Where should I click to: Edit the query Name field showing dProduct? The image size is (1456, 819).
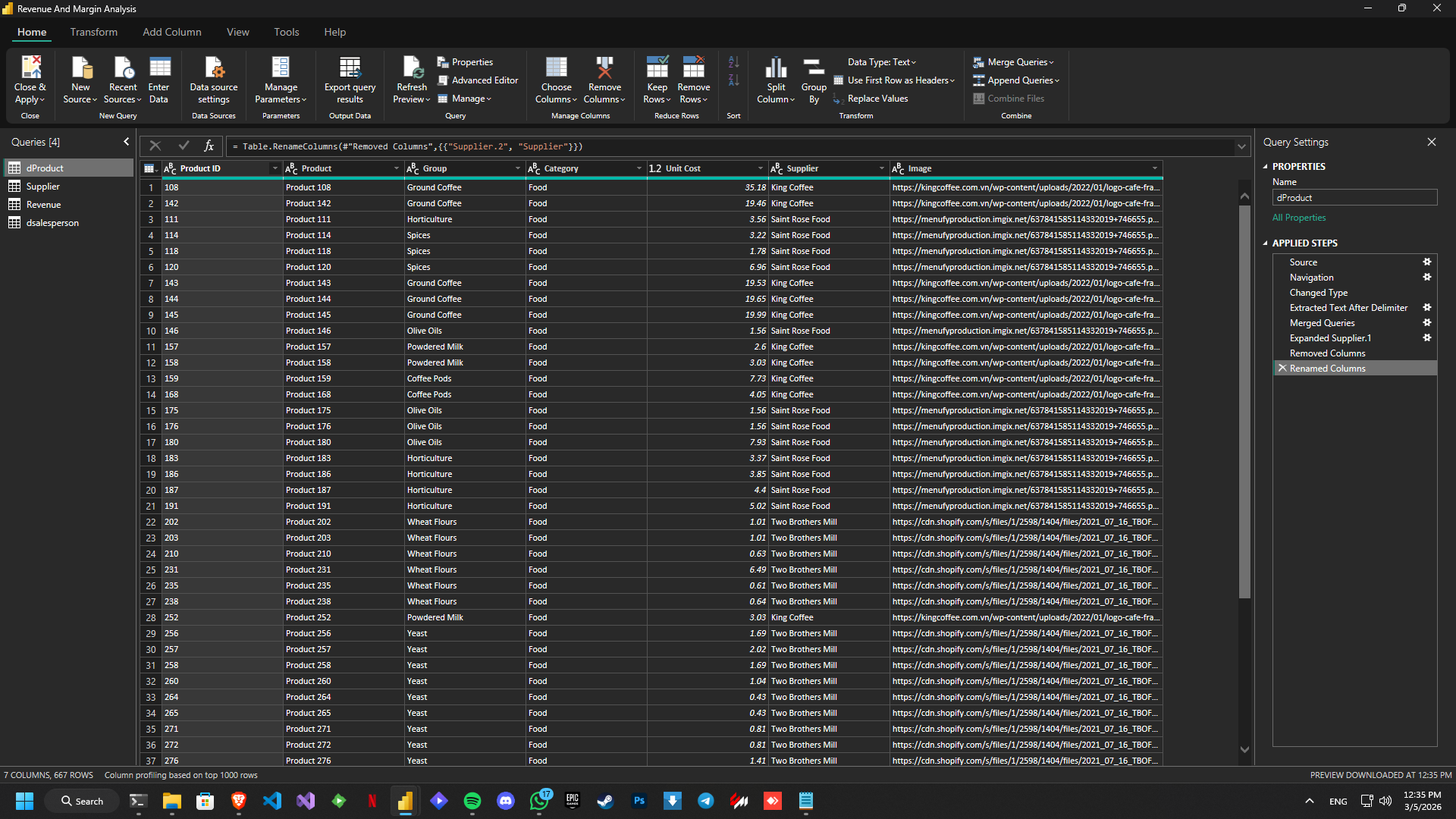pos(1354,197)
